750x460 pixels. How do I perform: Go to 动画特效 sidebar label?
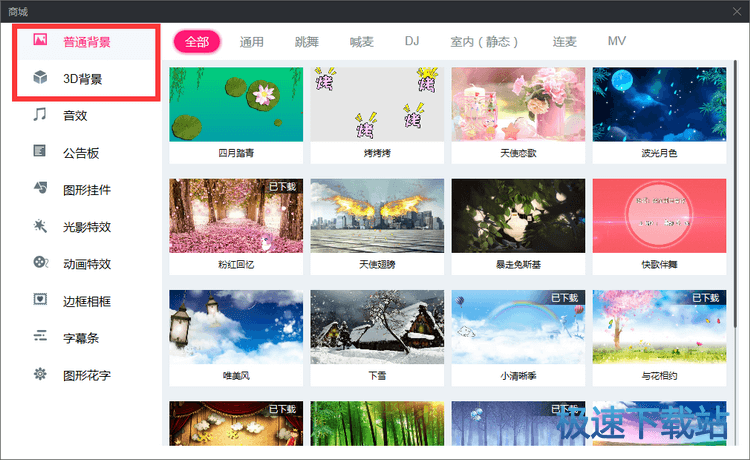point(87,264)
